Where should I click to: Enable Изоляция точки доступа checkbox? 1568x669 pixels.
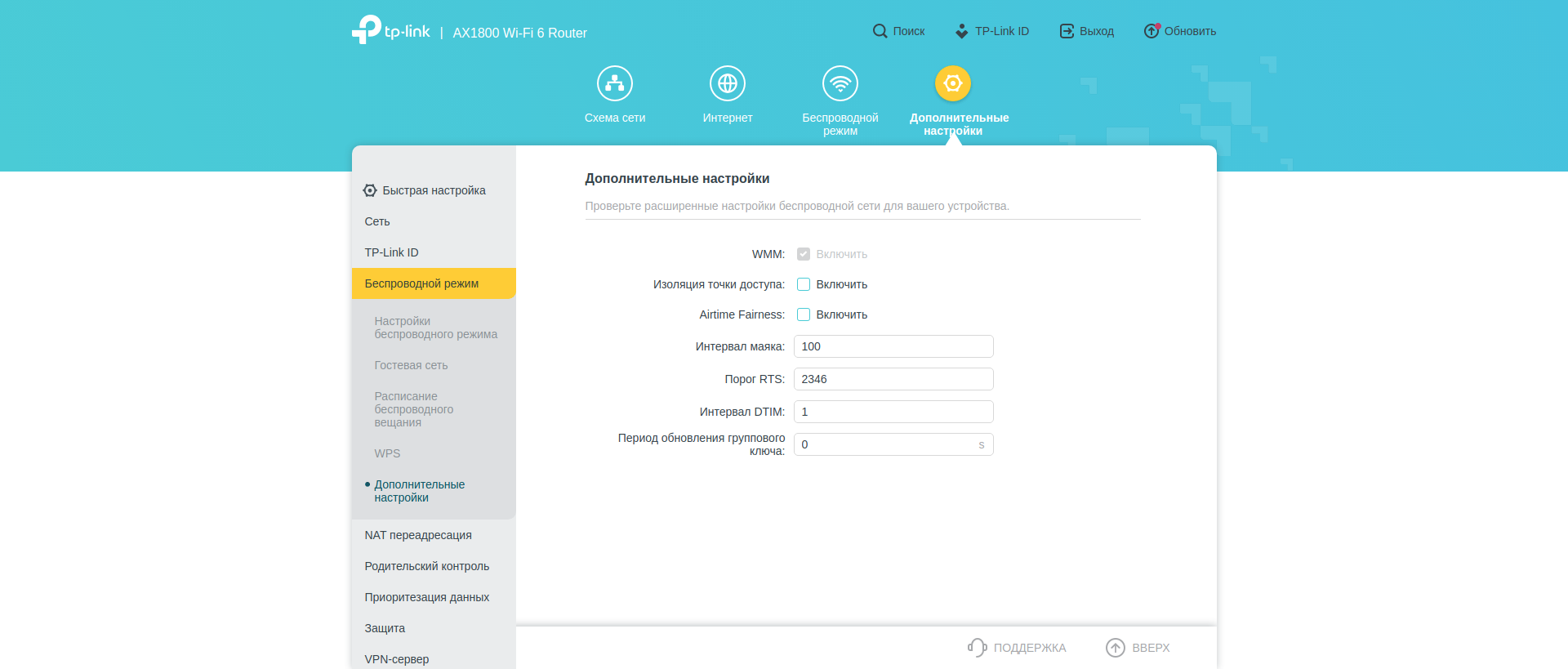[804, 284]
